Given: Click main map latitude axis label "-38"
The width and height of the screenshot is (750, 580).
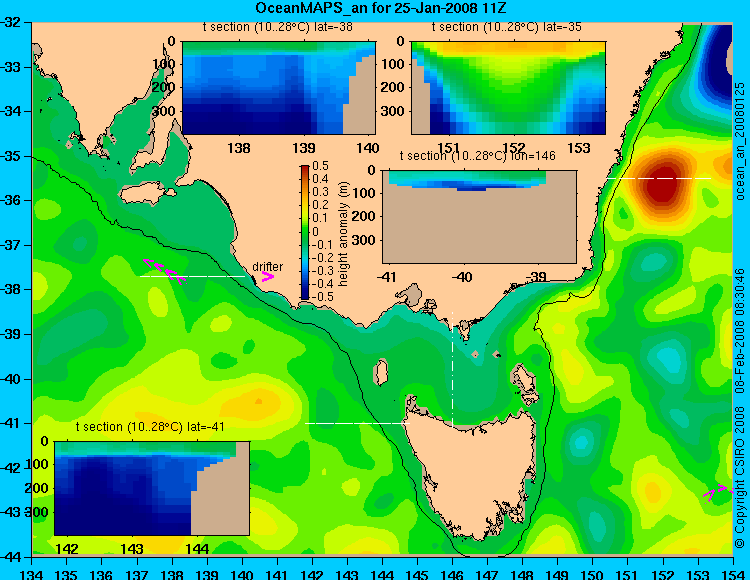Looking at the screenshot, I should click(x=11, y=289).
